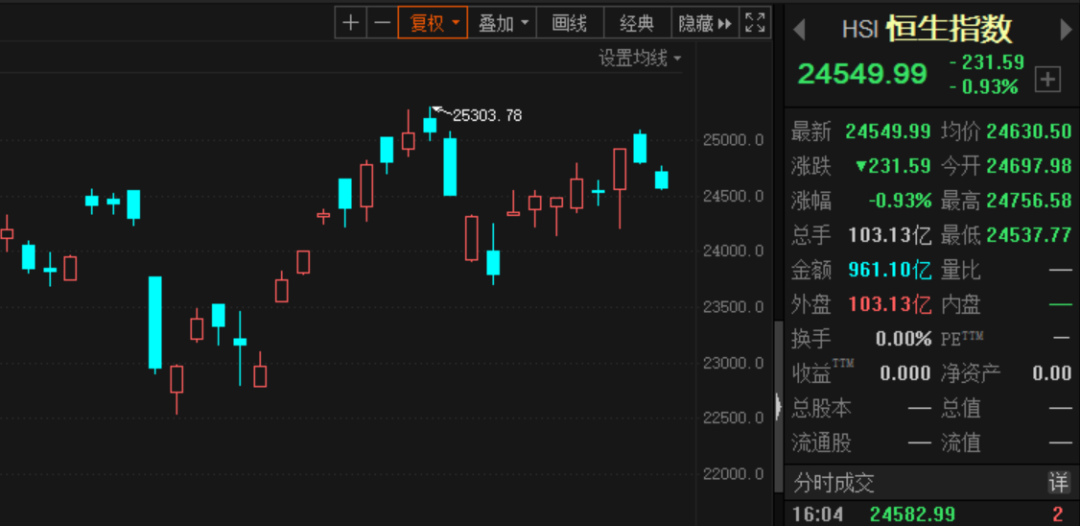Click the HSI ticker code label
Viewport: 1080px width, 526px height.
tap(859, 30)
